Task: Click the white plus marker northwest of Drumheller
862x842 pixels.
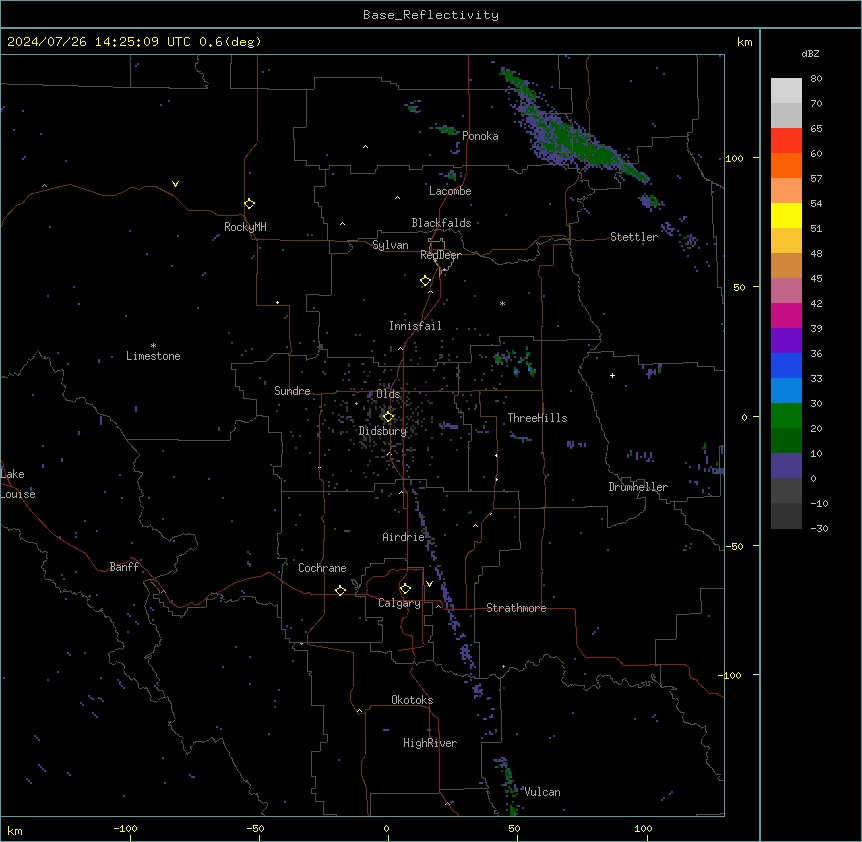Action: [612, 375]
